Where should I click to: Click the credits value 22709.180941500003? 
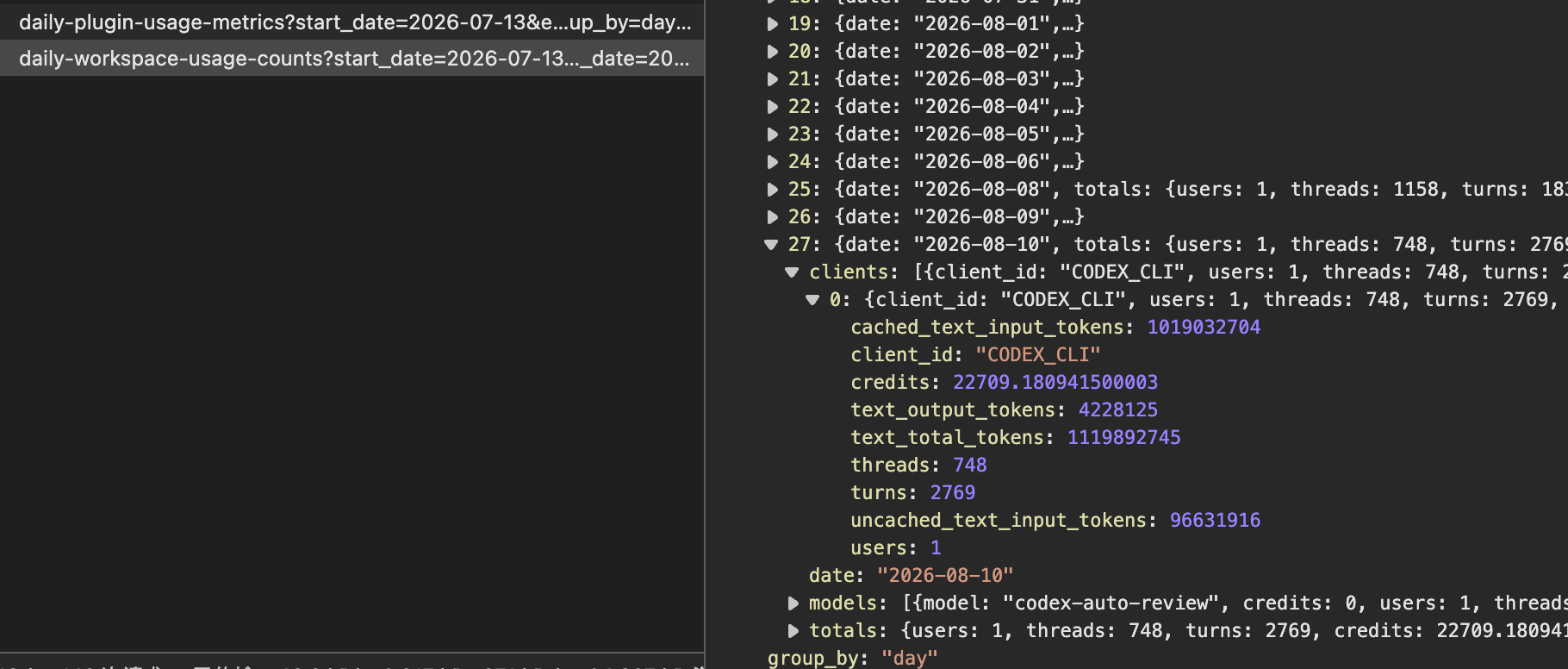tap(1055, 383)
